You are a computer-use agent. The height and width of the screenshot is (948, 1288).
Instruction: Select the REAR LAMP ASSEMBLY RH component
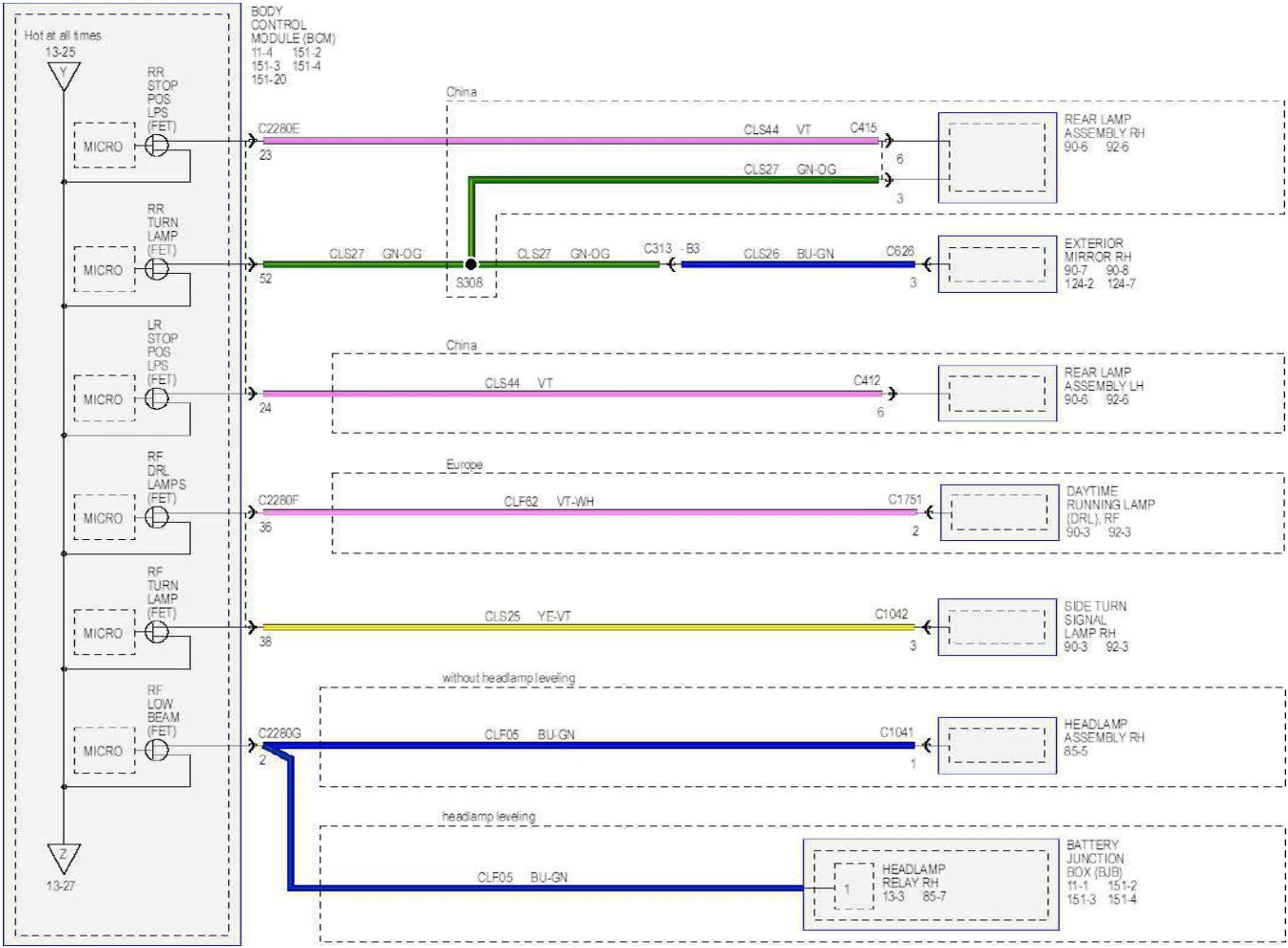click(x=997, y=157)
